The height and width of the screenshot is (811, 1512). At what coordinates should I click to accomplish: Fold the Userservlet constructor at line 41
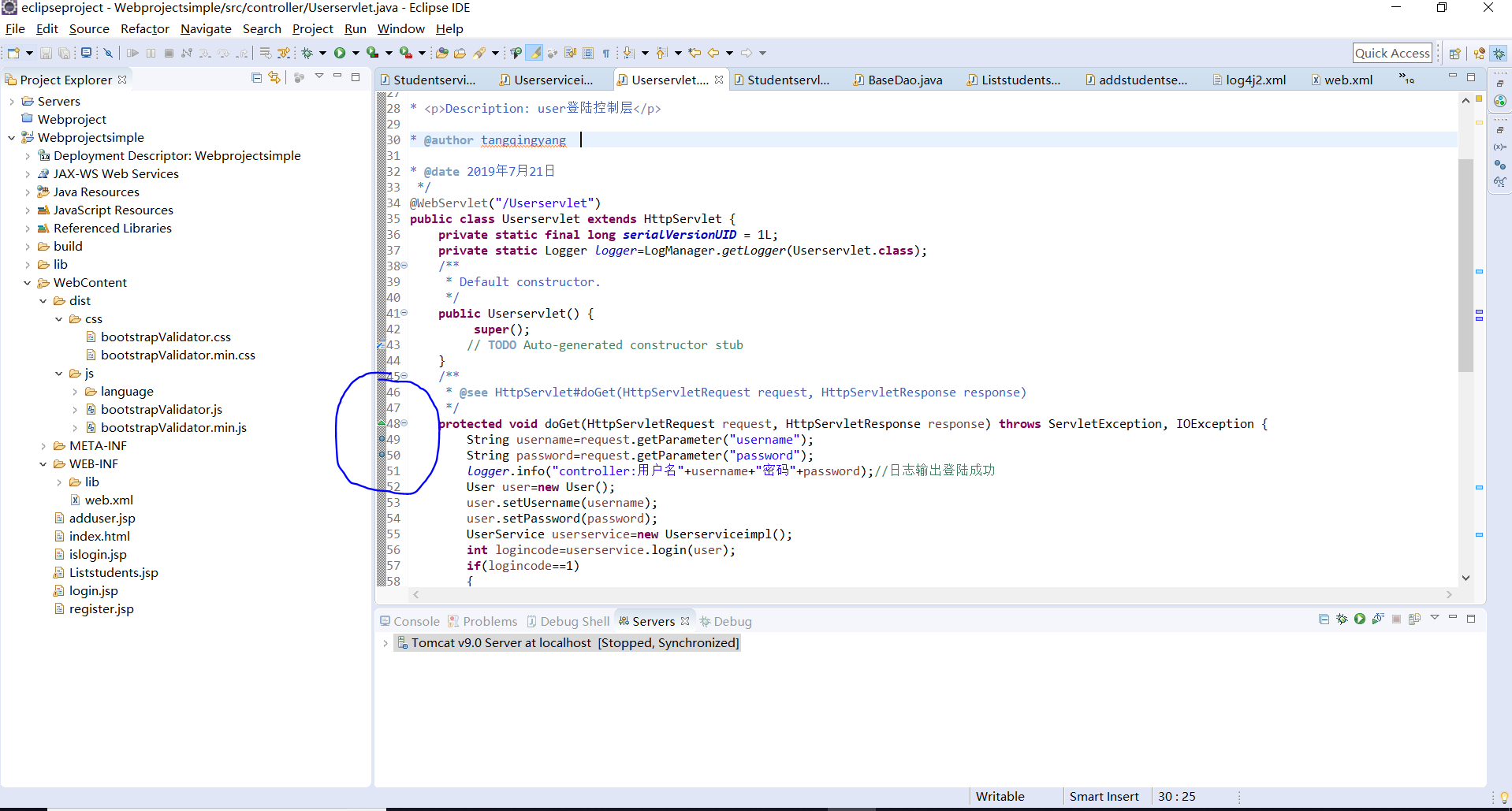[404, 313]
